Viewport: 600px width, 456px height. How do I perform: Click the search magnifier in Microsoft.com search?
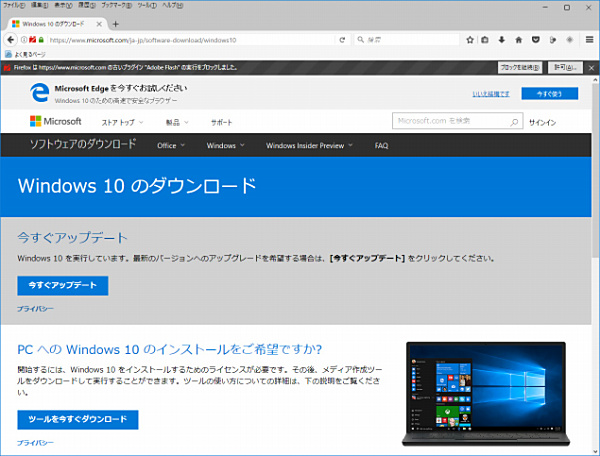coord(514,122)
